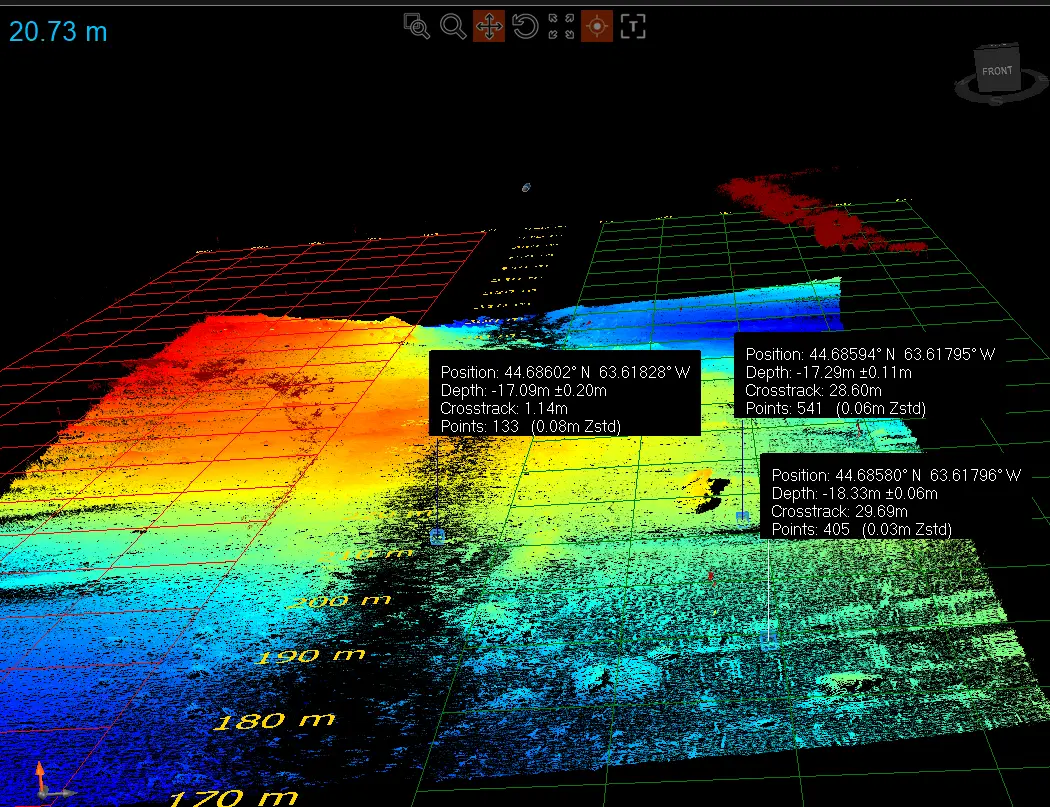Select the zoom-to-area magnifier tool
The height and width of the screenshot is (807, 1050).
pos(417,27)
